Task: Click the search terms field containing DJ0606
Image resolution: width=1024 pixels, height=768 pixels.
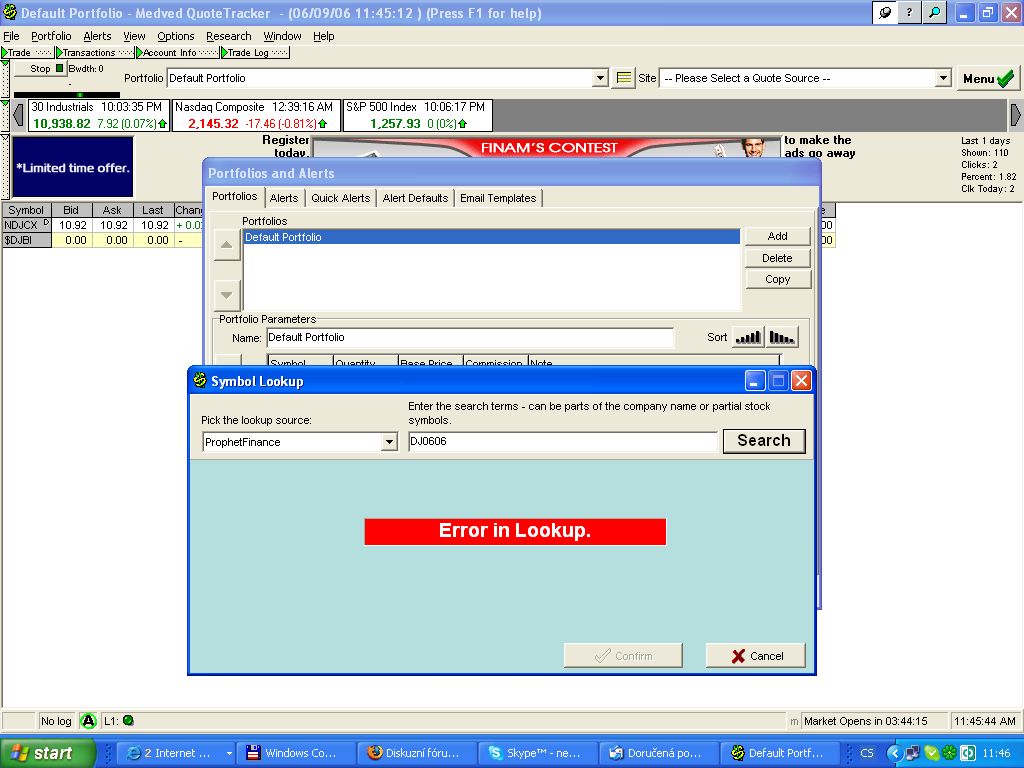Action: (562, 441)
